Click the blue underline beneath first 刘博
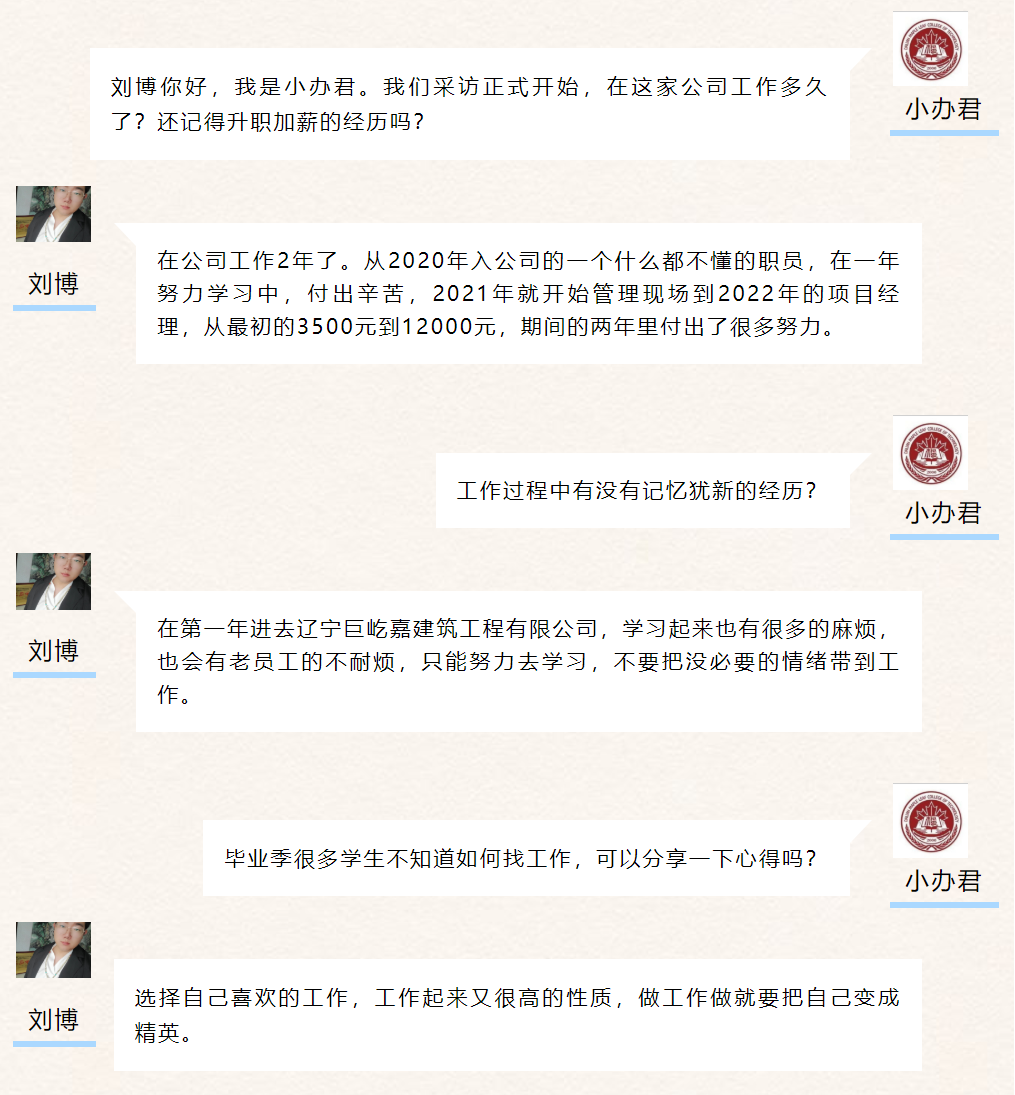The image size is (1015, 1095). [x=54, y=308]
